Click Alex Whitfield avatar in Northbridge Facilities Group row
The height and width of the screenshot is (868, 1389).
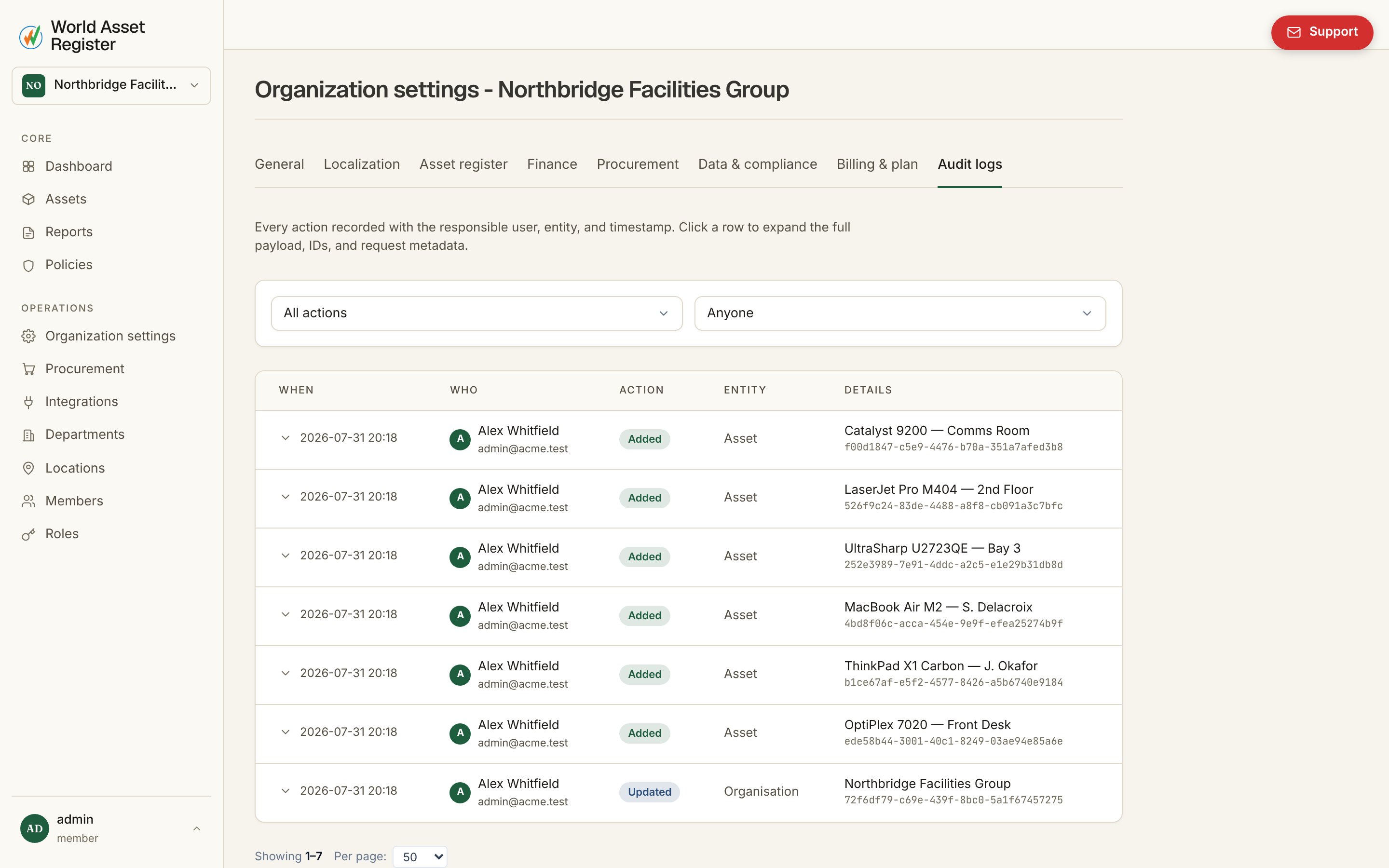point(460,792)
